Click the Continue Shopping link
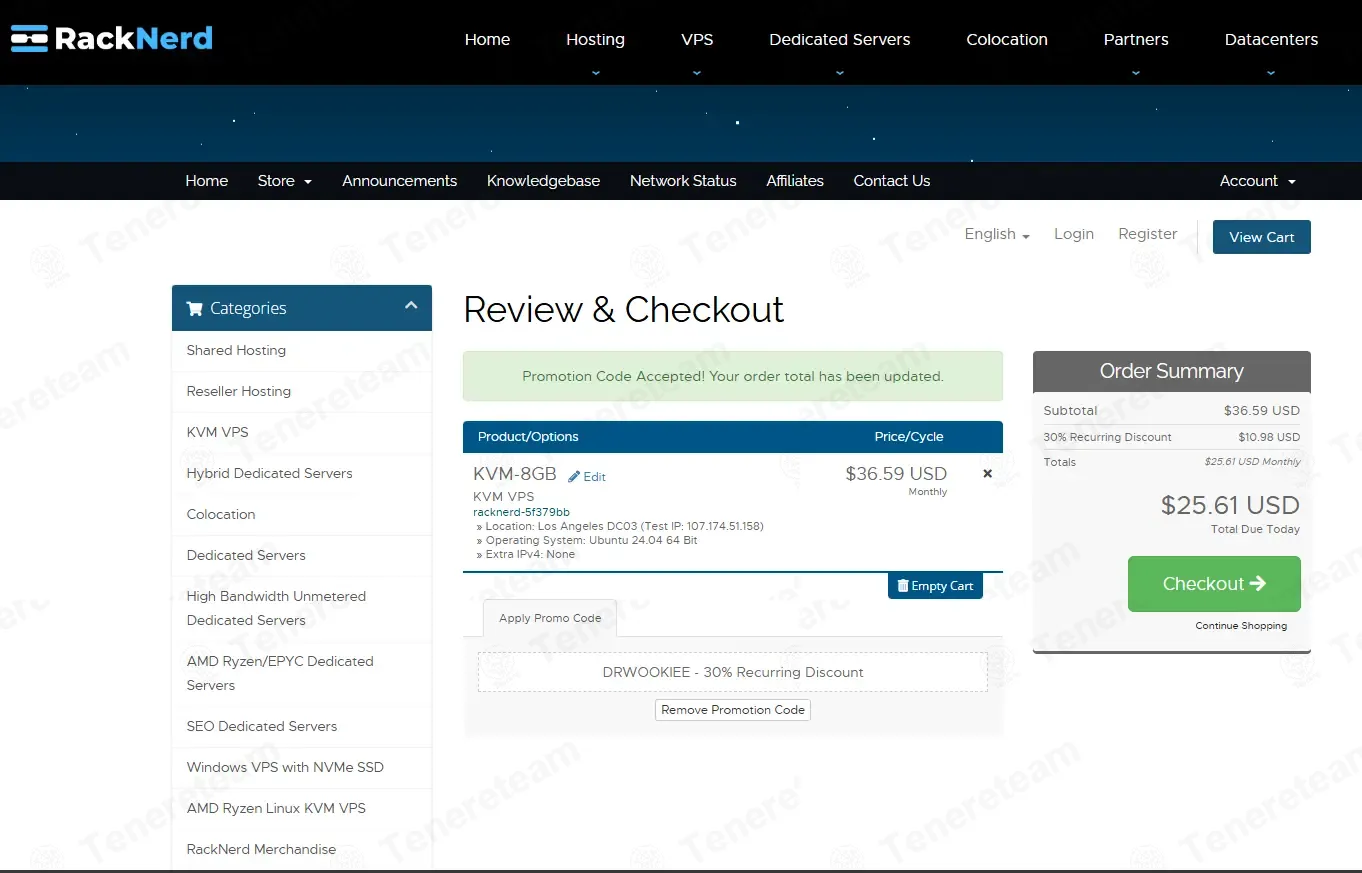Viewport: 1362px width, 873px height. (1241, 626)
